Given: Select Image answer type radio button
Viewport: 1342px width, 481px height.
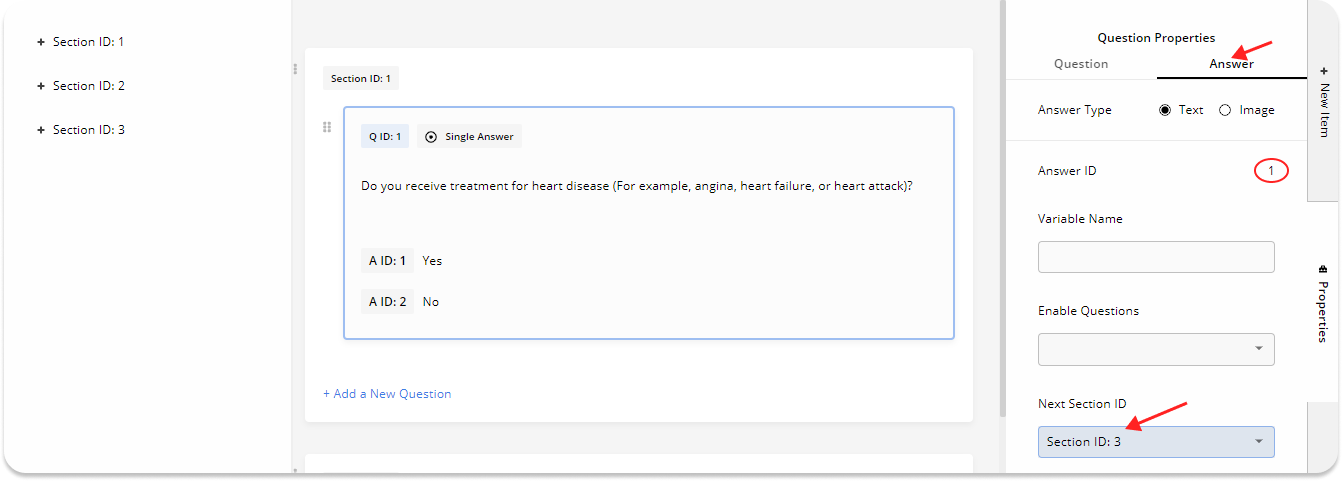Looking at the screenshot, I should (x=1225, y=110).
